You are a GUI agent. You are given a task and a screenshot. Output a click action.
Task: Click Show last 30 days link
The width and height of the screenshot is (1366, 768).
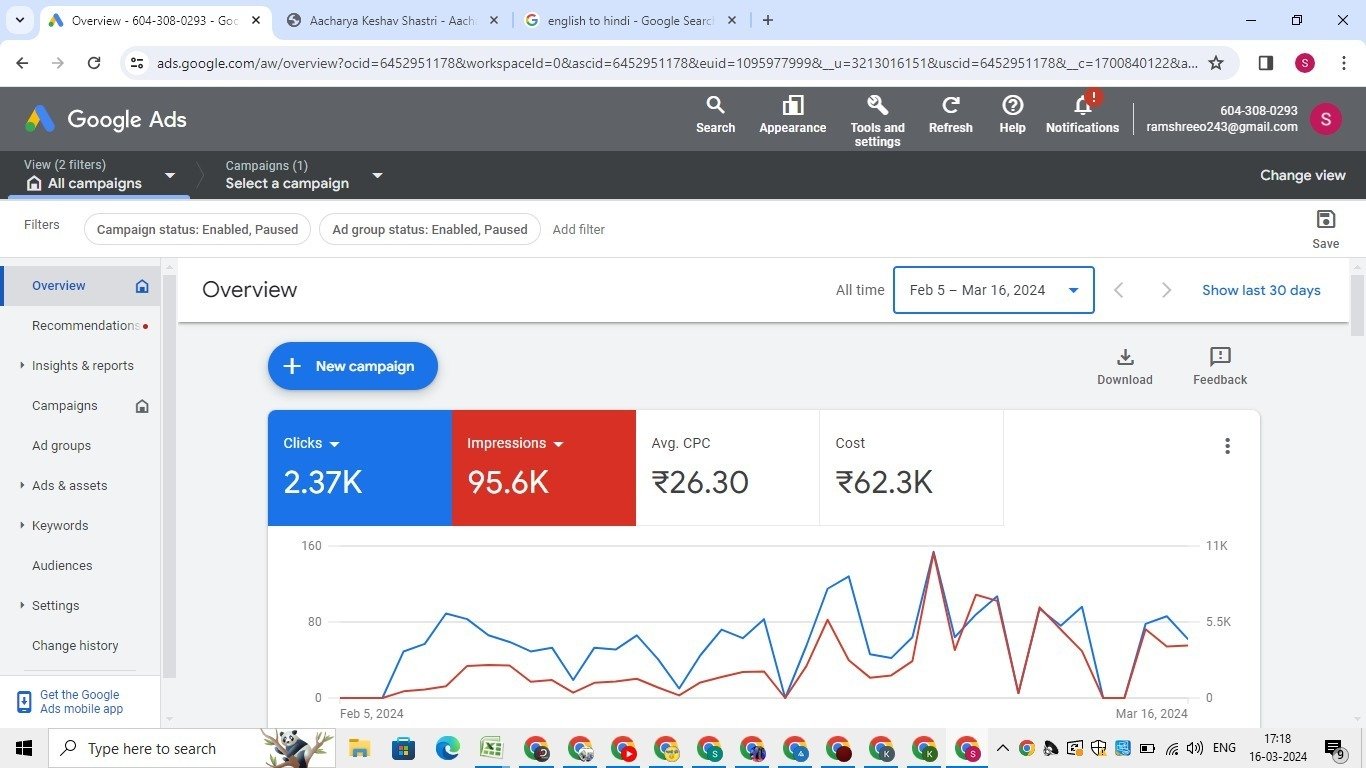tap(1261, 290)
